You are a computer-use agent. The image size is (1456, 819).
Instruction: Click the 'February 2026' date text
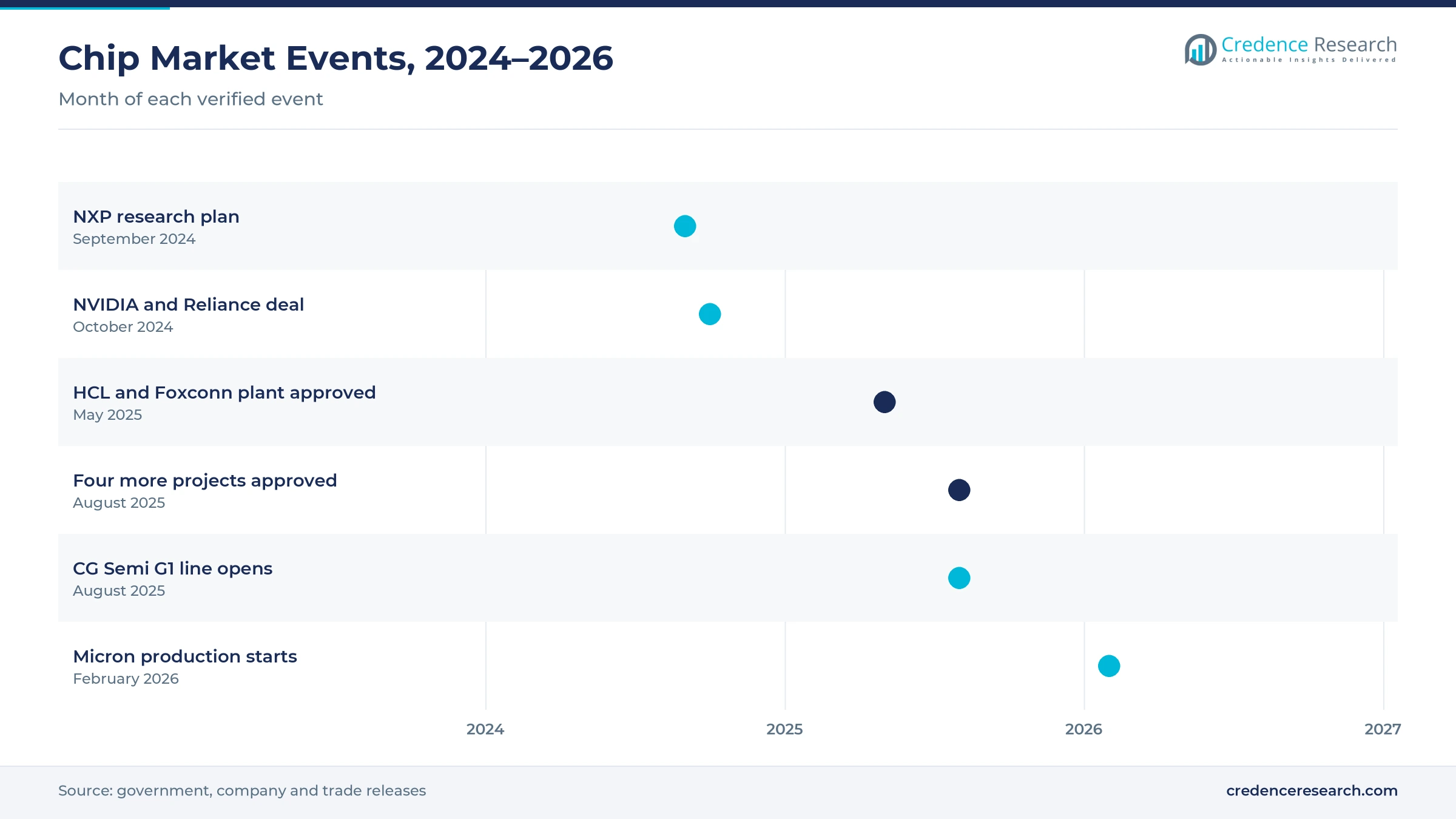tap(126, 679)
